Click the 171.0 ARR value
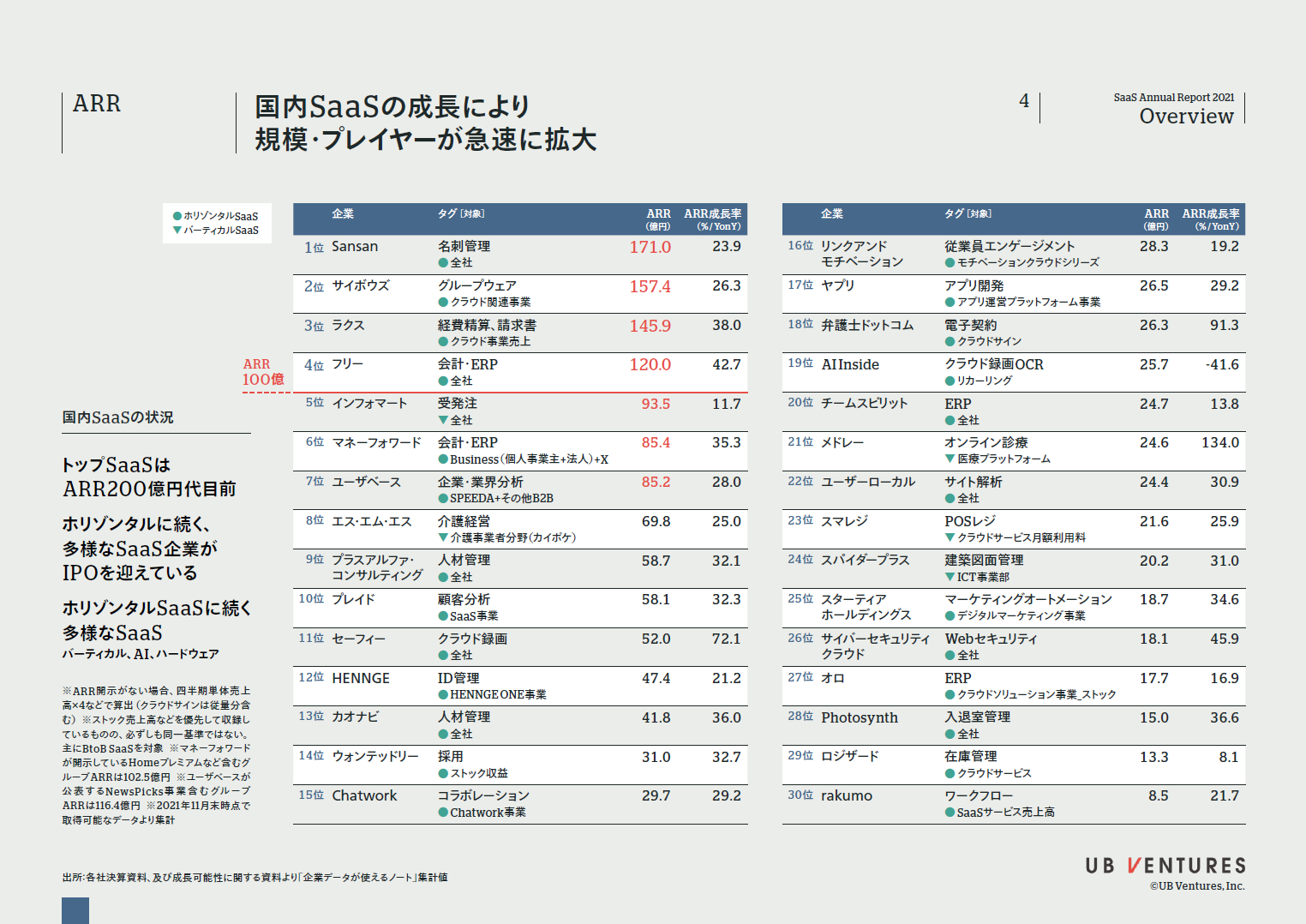1306x924 pixels. click(650, 247)
